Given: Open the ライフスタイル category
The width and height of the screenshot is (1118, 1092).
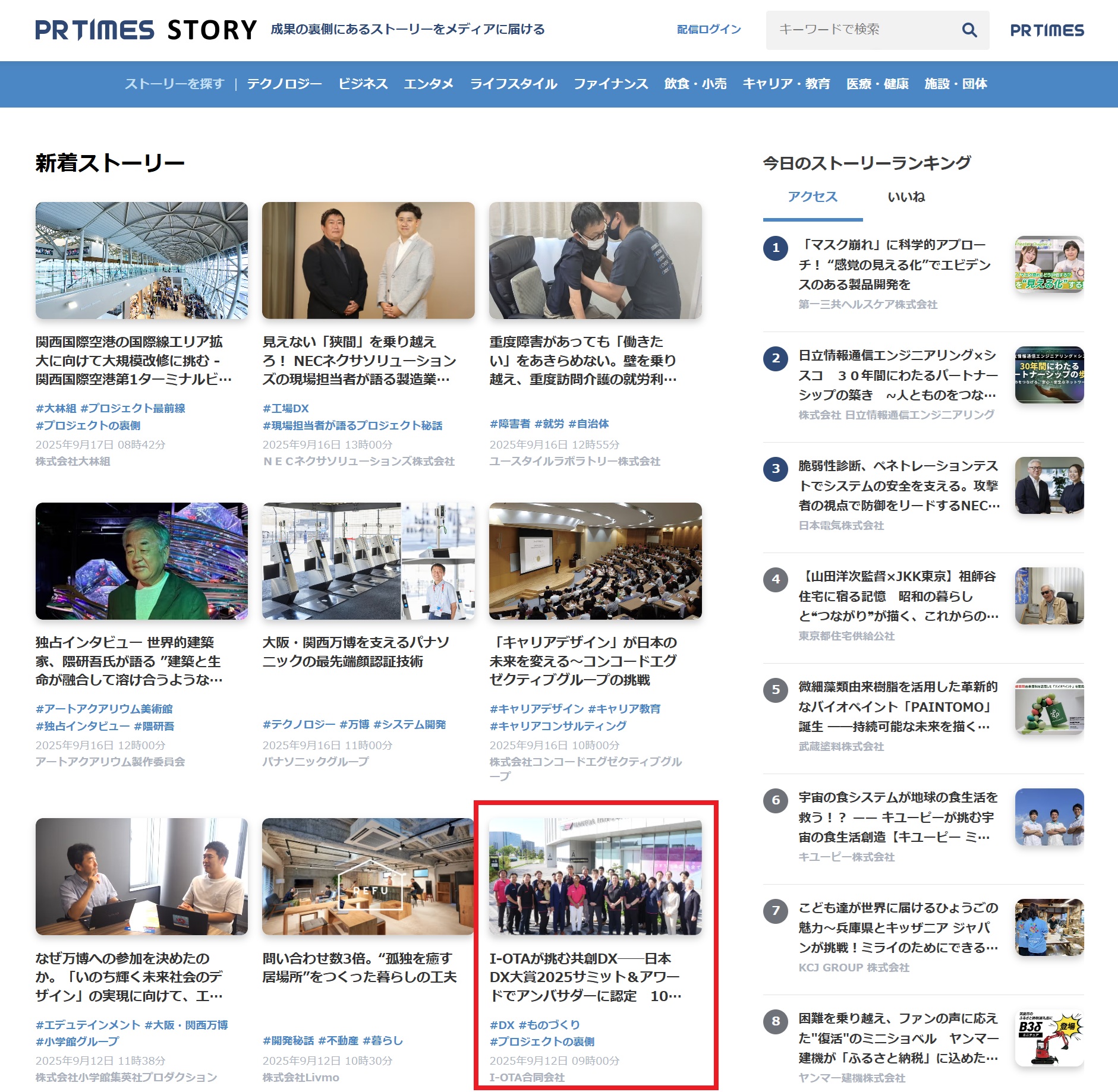Looking at the screenshot, I should [x=514, y=84].
